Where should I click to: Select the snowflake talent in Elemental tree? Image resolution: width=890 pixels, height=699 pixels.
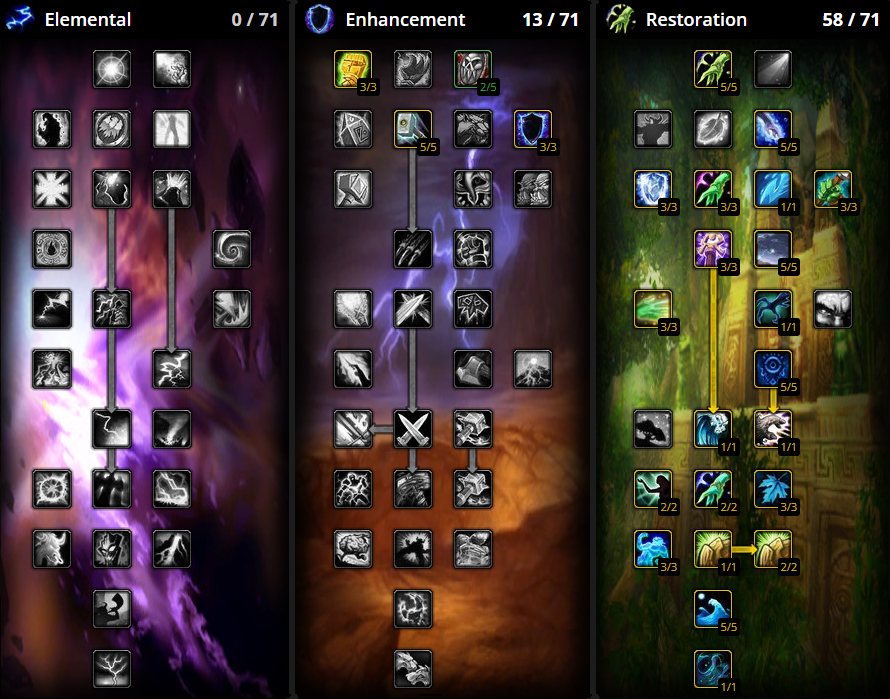51,189
